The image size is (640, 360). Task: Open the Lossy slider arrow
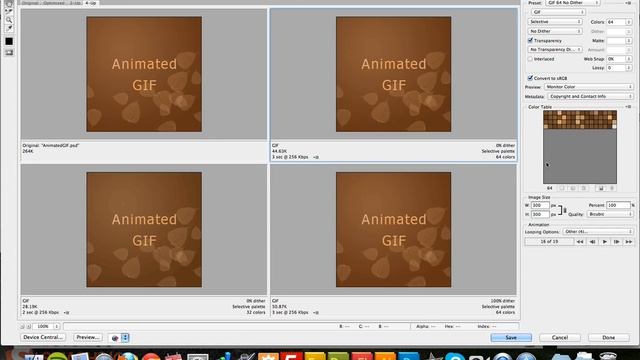pos(629,68)
